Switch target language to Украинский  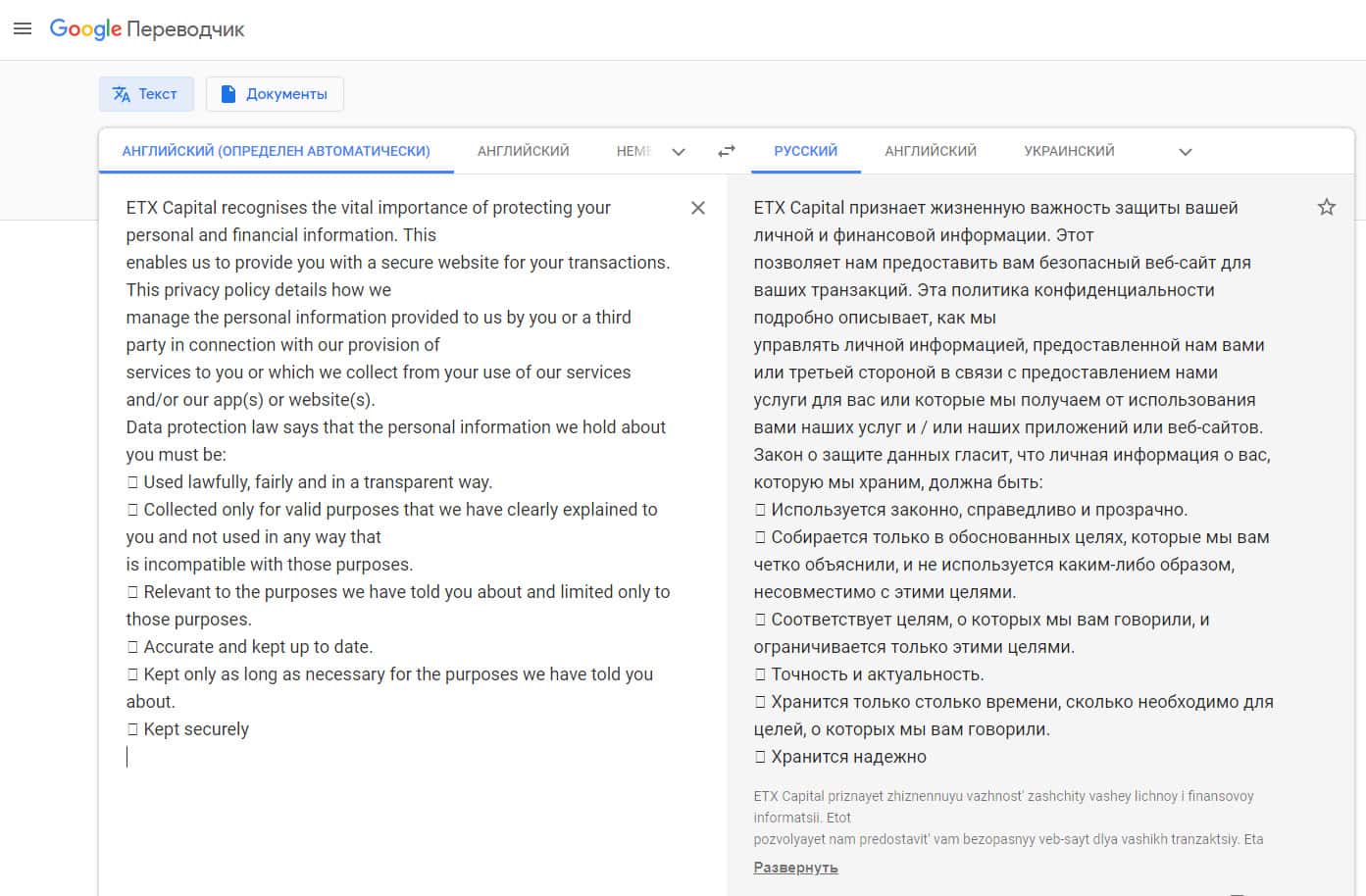tap(1069, 151)
